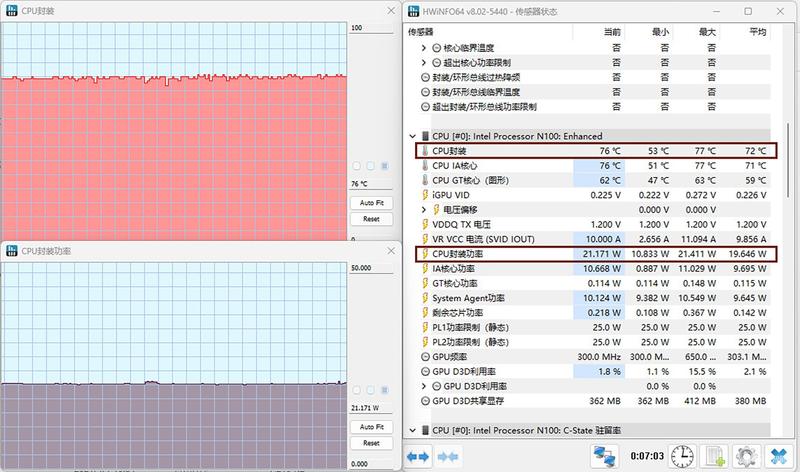The image size is (800, 472).
Task: Expand the 电压偏移 subgroup
Action: click(x=423, y=210)
